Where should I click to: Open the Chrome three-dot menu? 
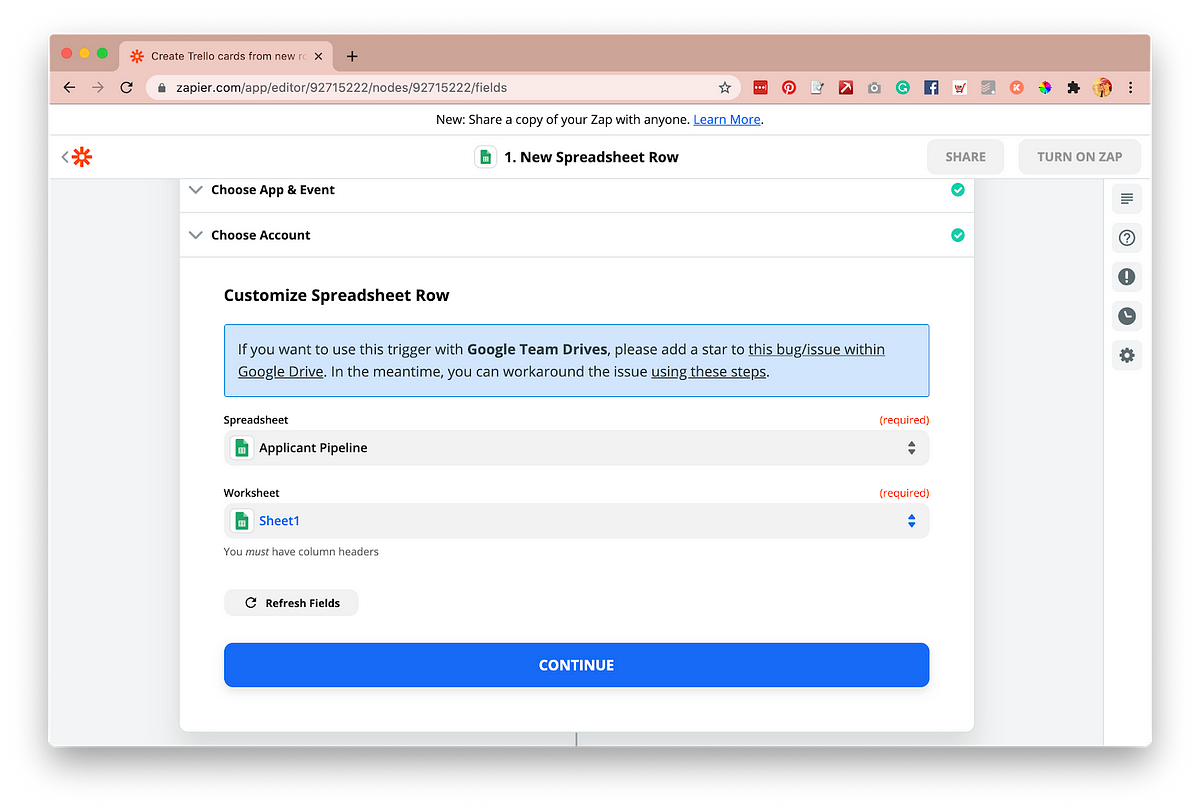(x=1131, y=88)
